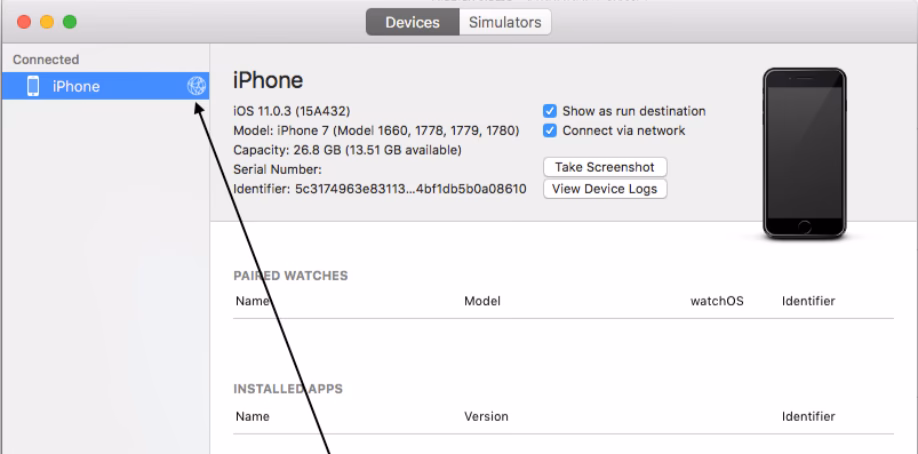Click the Identifier column header in Installed Apps
The height and width of the screenshot is (454, 918).
click(x=808, y=416)
